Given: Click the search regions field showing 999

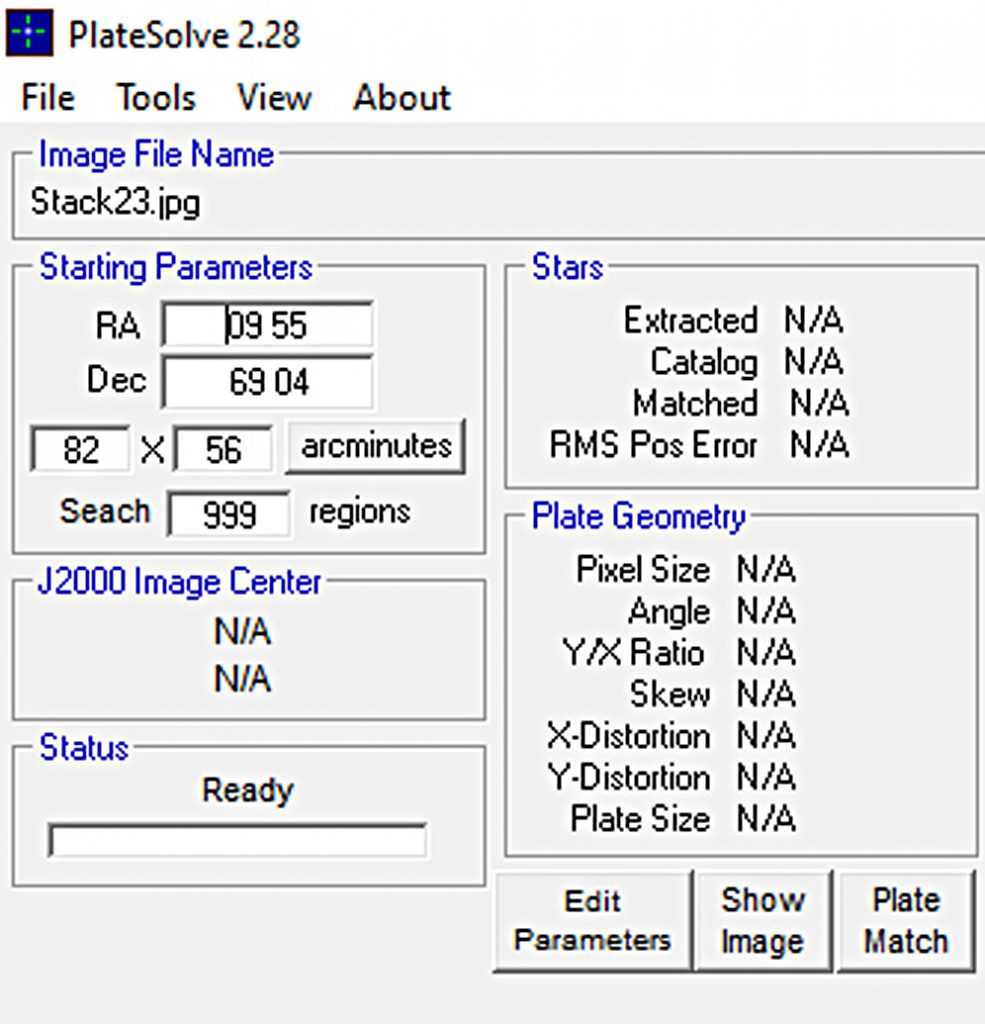Looking at the screenshot, I should pos(229,514).
